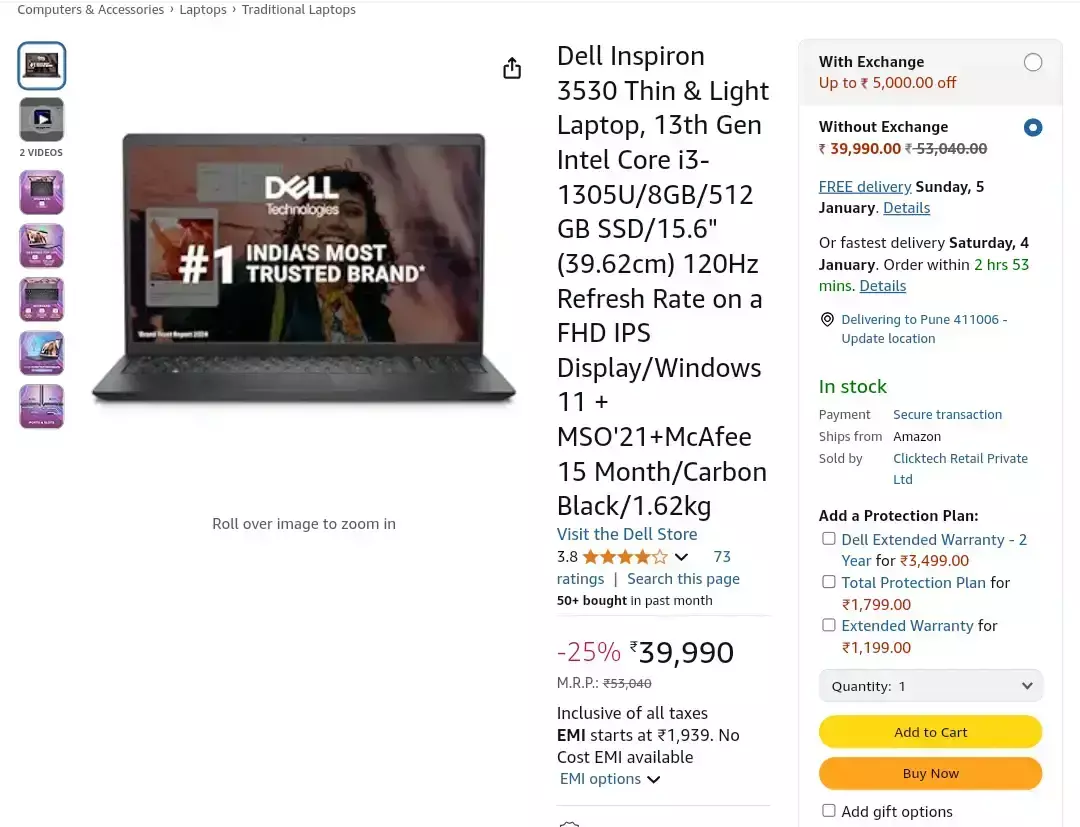Go to Laptops breadcrumb

point(202,10)
